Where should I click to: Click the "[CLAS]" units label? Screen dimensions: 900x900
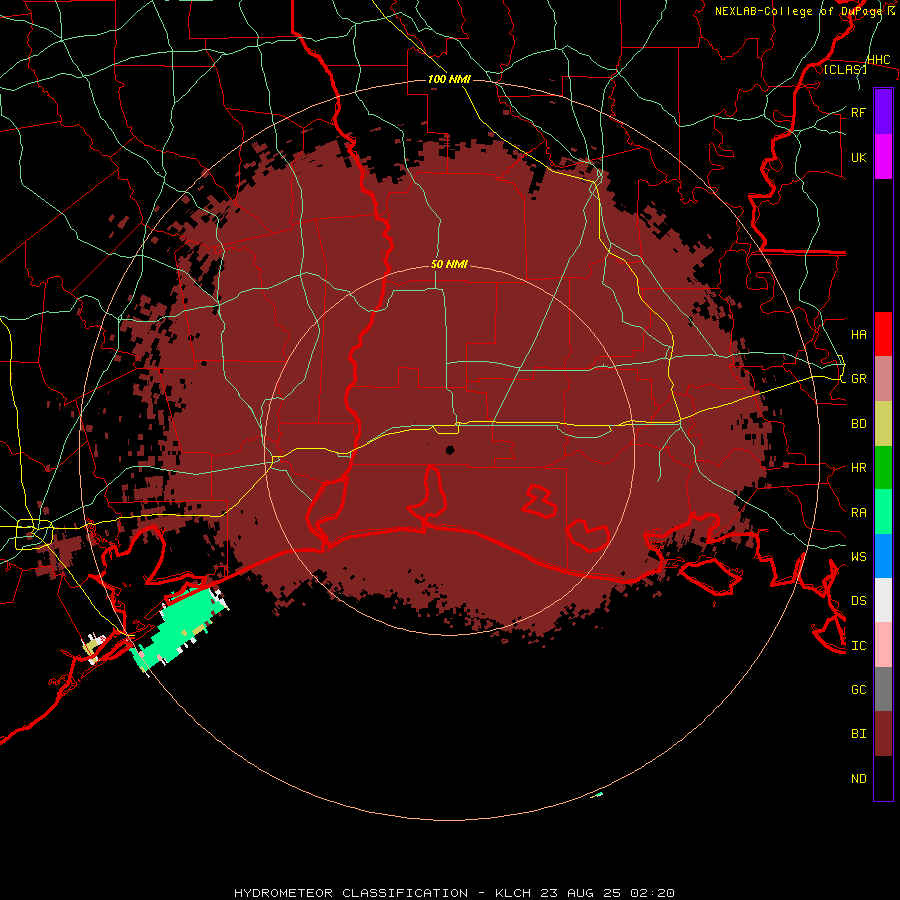coord(845,70)
